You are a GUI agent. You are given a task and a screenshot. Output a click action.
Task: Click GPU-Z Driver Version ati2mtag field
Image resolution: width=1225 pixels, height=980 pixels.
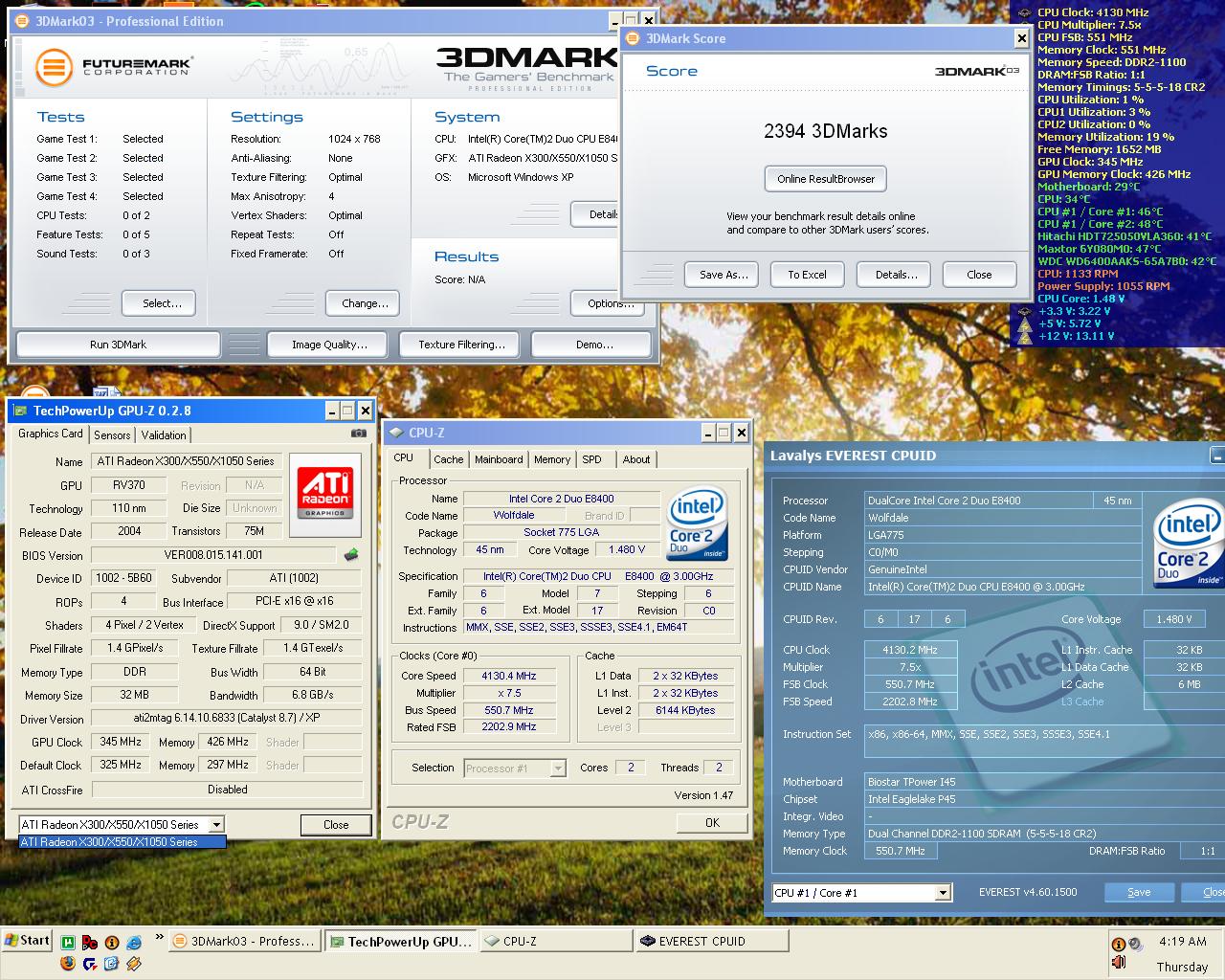[227, 719]
